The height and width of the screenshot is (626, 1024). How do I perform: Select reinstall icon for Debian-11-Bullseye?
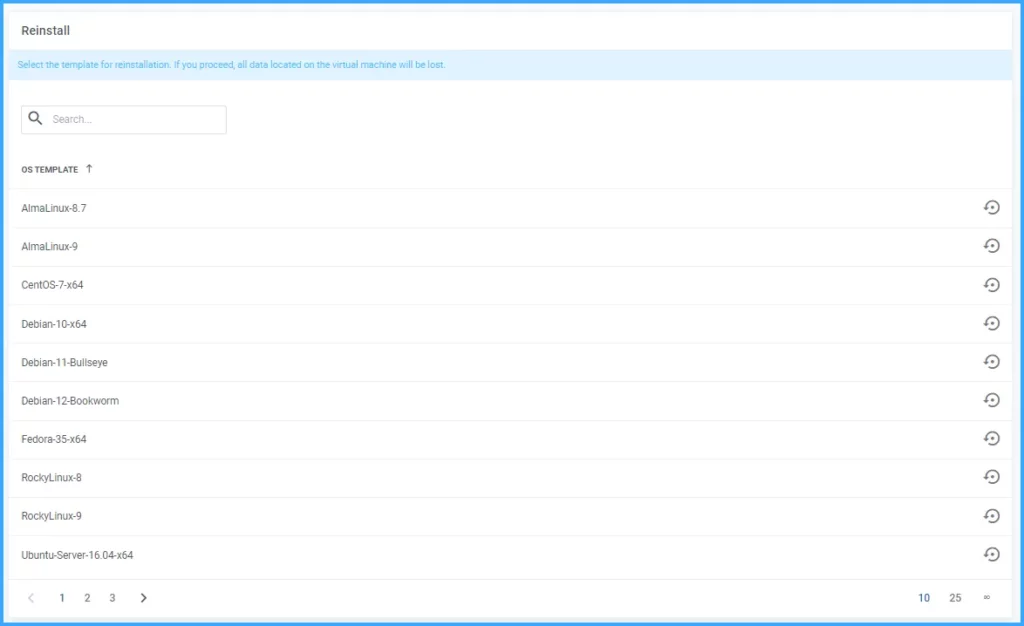(x=991, y=362)
